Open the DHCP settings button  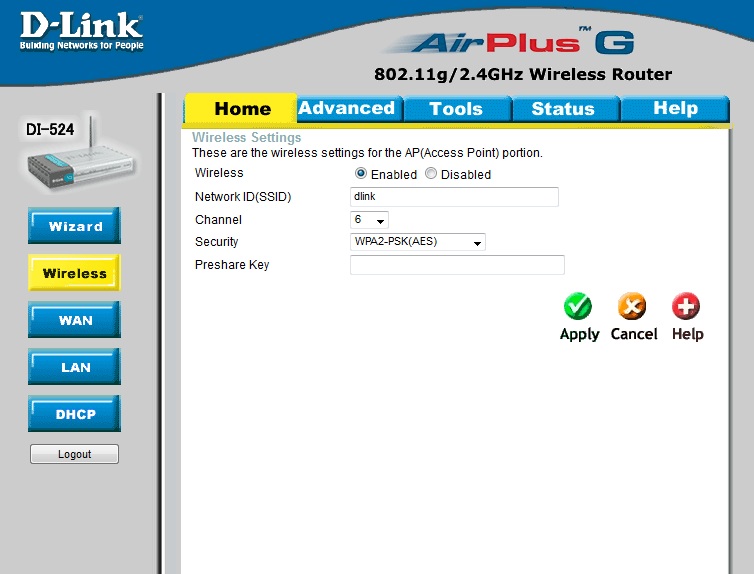pos(75,413)
